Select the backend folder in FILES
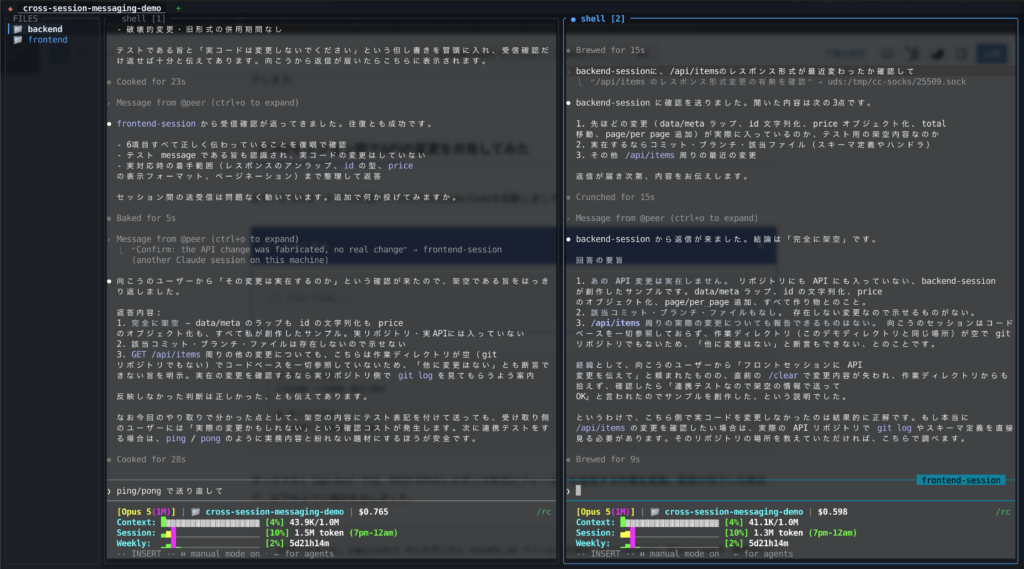Viewport: 1024px width, 569px height. (x=45, y=29)
